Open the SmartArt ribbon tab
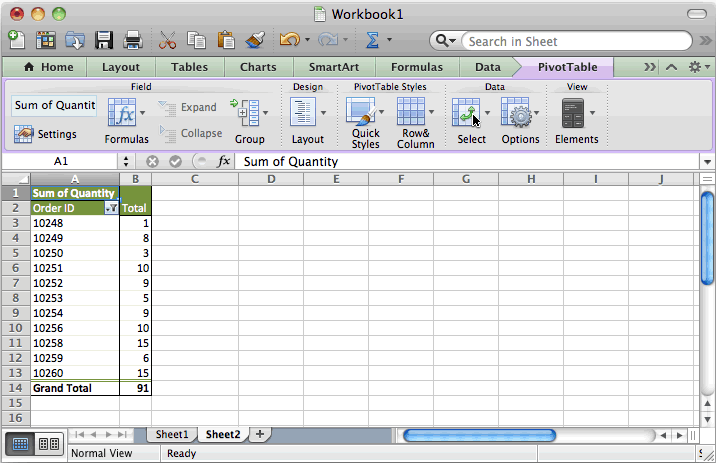This screenshot has width=716, height=463. pos(334,67)
